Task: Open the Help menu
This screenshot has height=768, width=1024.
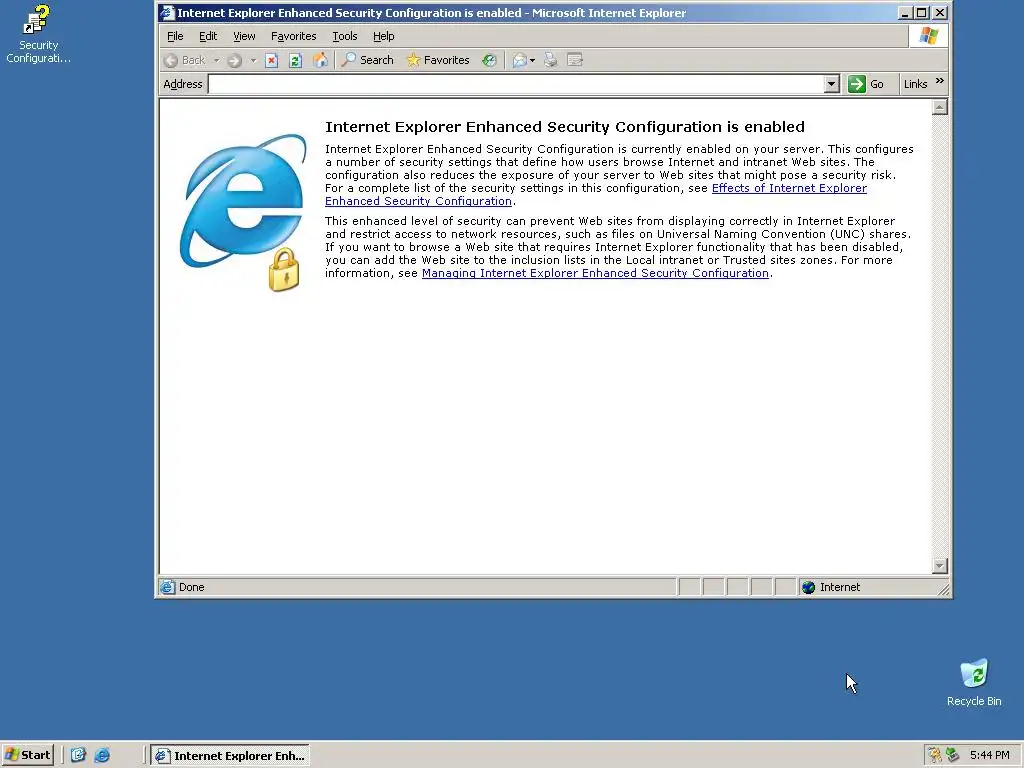Action: (383, 36)
